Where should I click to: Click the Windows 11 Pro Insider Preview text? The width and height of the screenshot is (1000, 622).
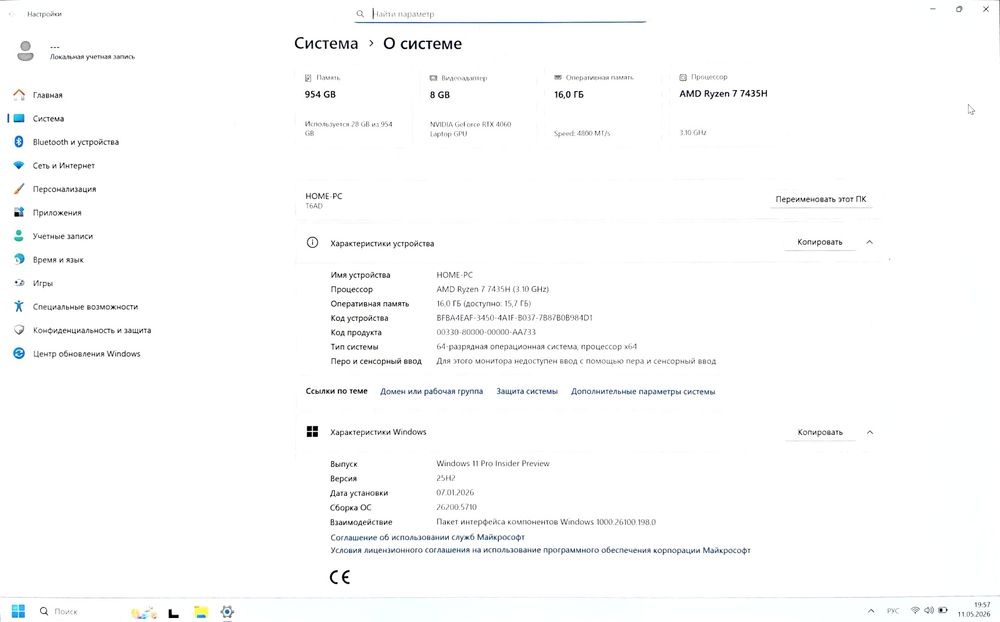[x=492, y=463]
